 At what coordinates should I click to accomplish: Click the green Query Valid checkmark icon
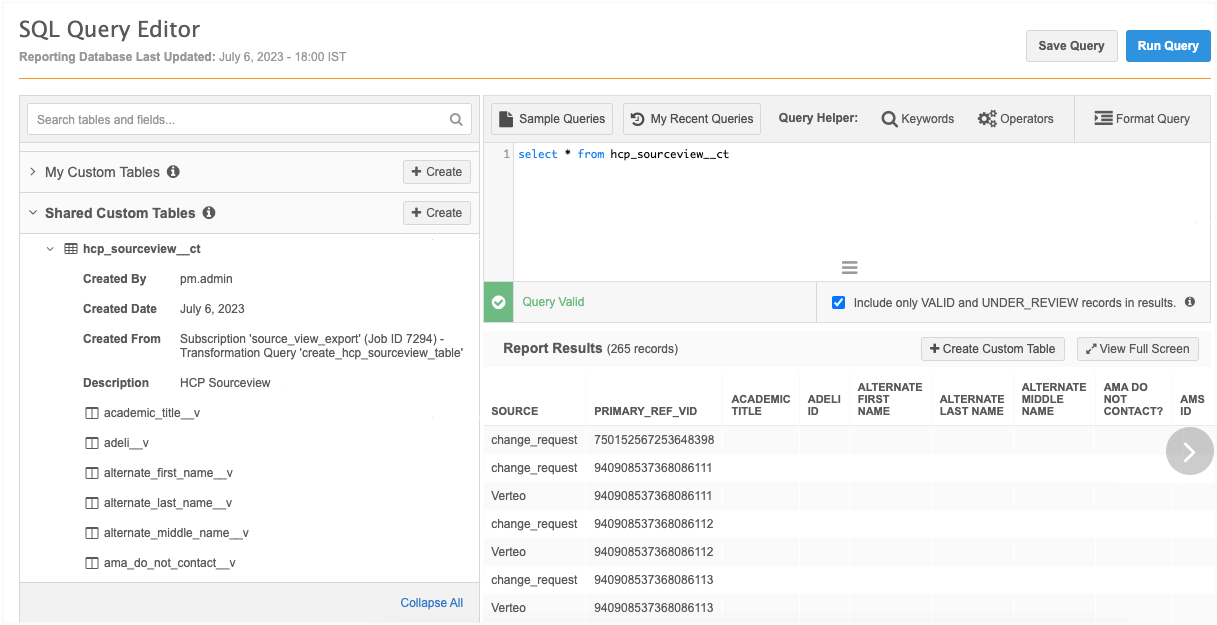499,302
